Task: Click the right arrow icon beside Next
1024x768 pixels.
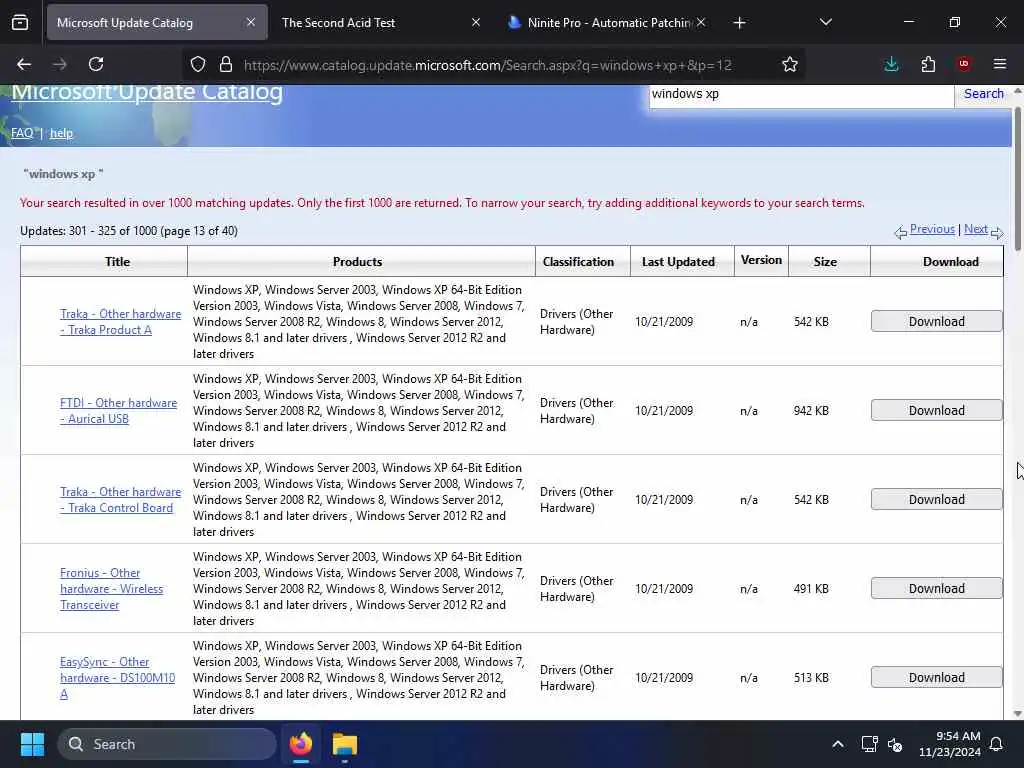Action: coord(997,232)
